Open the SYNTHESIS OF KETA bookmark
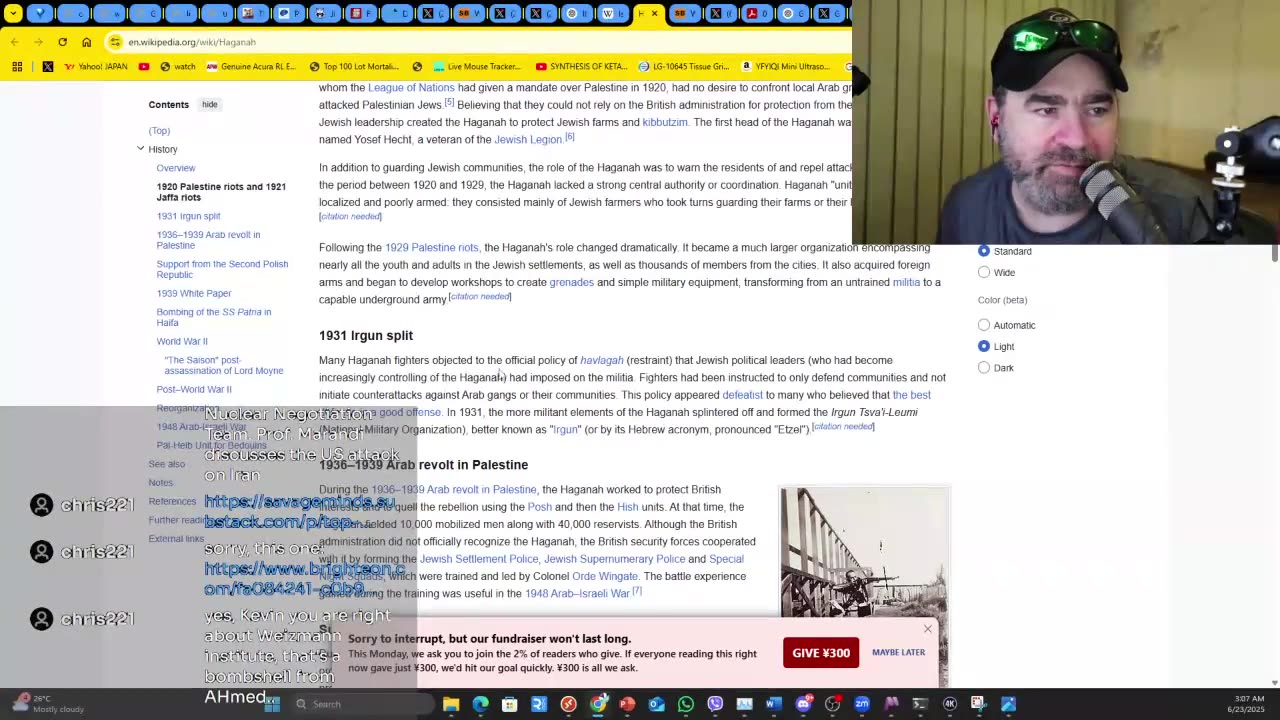This screenshot has width=1280, height=720. [581, 67]
